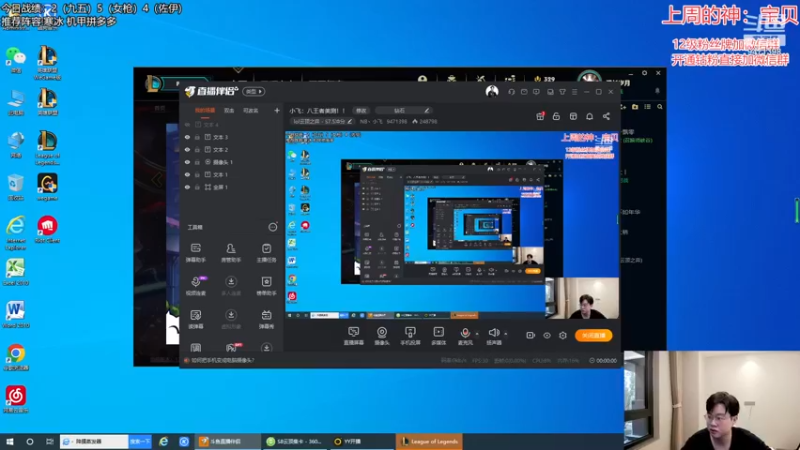Click the taskbar search input box

coord(94,441)
